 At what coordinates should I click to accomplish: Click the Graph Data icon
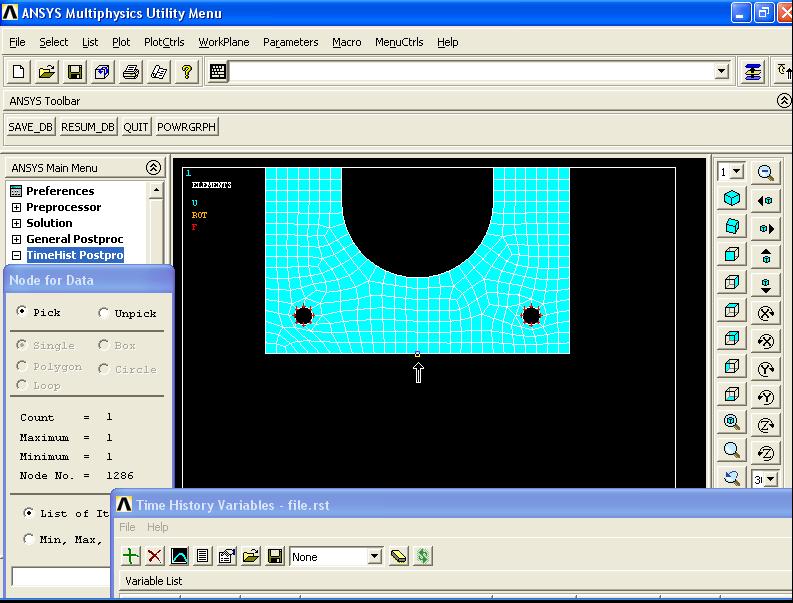pos(179,556)
